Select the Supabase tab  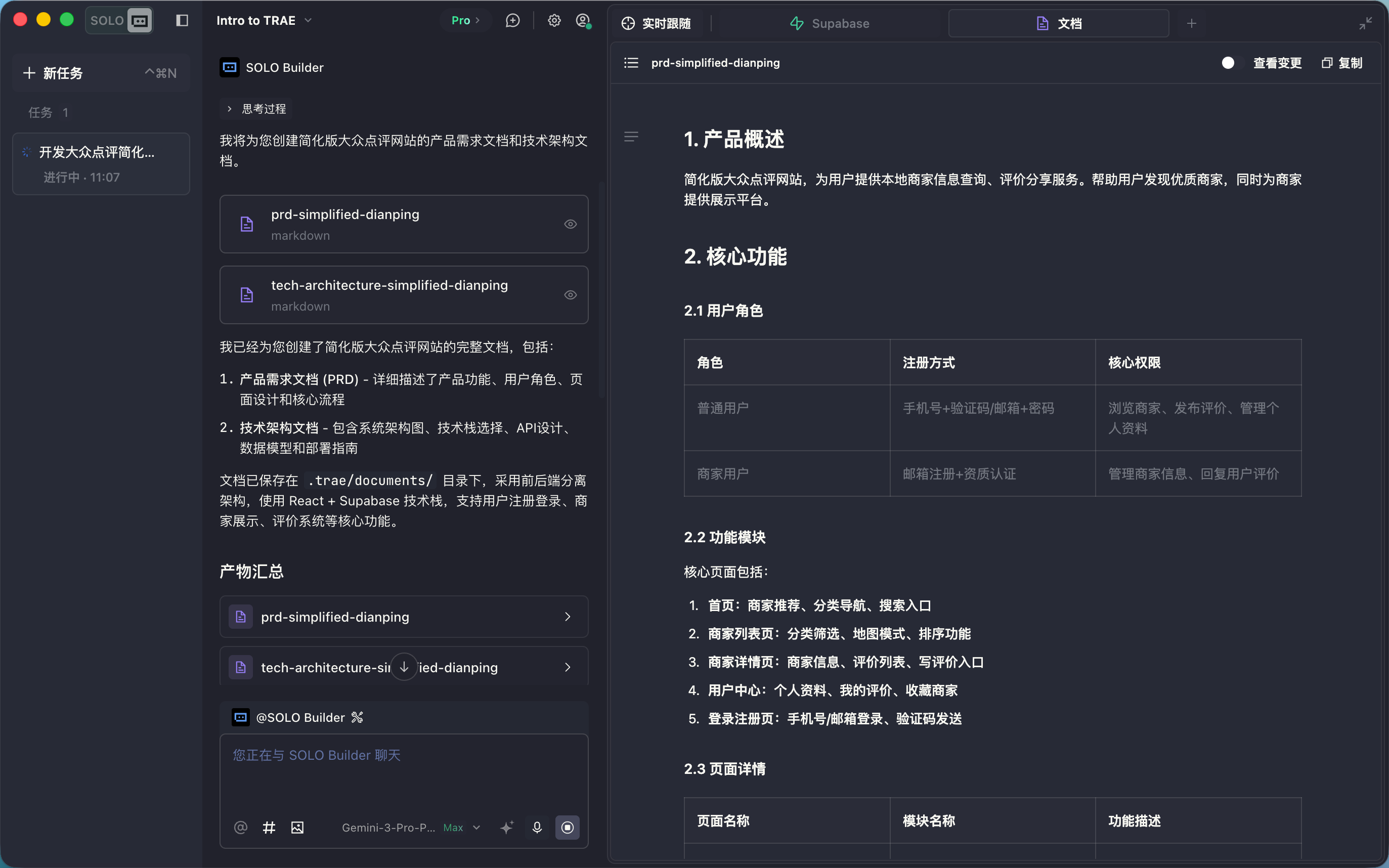coord(829,23)
